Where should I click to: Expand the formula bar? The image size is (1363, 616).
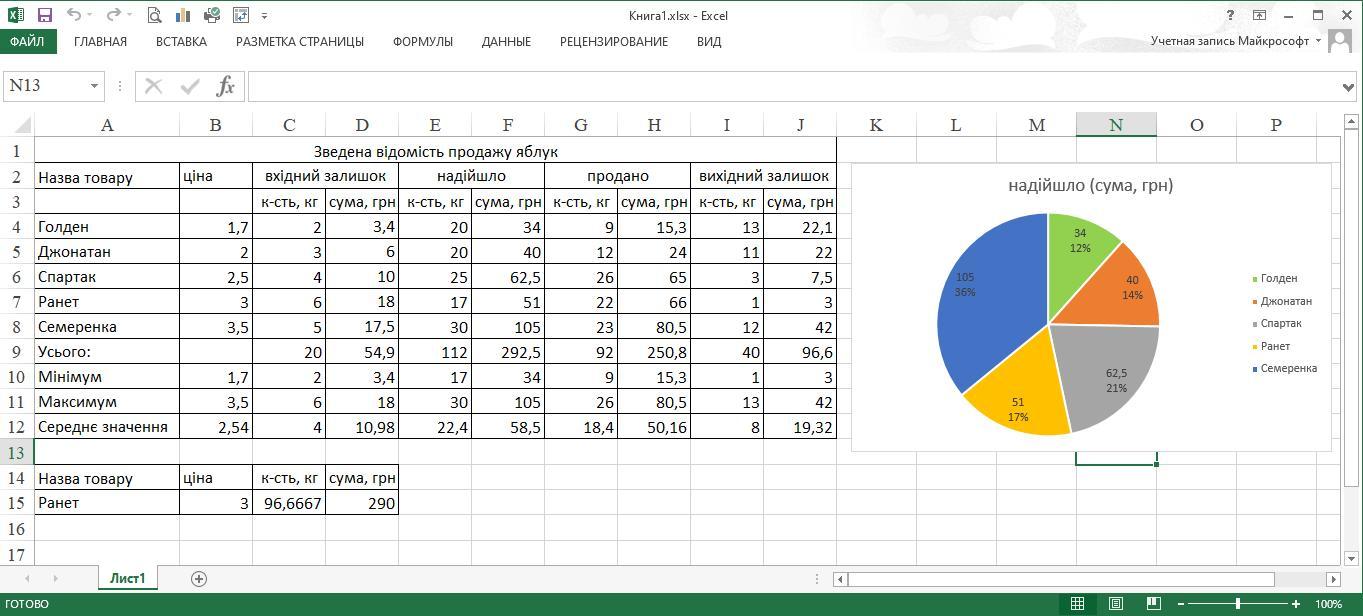click(x=1348, y=87)
